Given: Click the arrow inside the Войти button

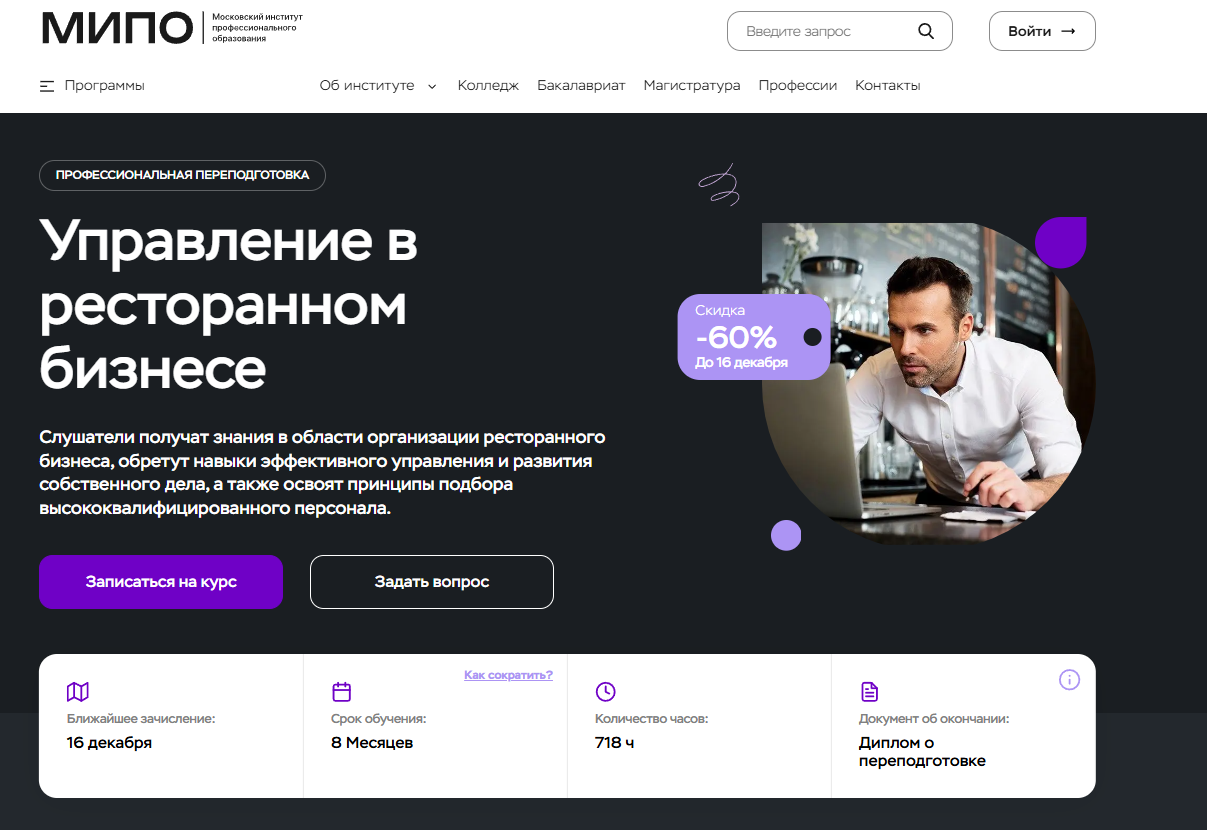Looking at the screenshot, I should (1068, 31).
